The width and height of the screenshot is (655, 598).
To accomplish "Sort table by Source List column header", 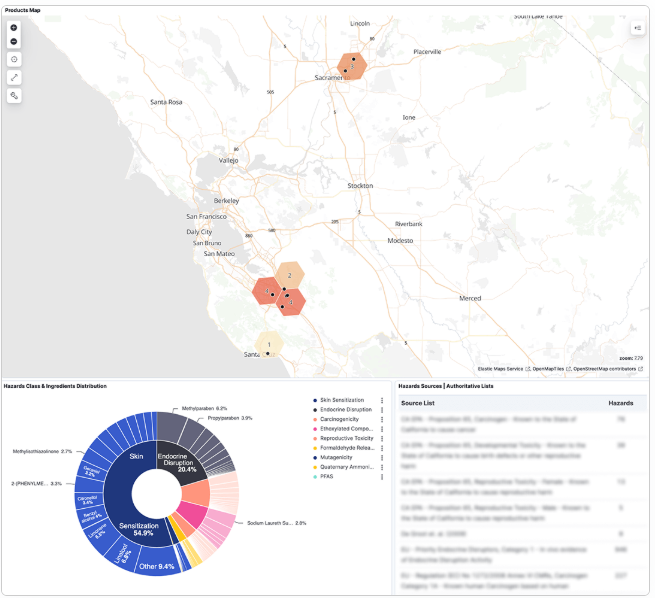I will [418, 403].
